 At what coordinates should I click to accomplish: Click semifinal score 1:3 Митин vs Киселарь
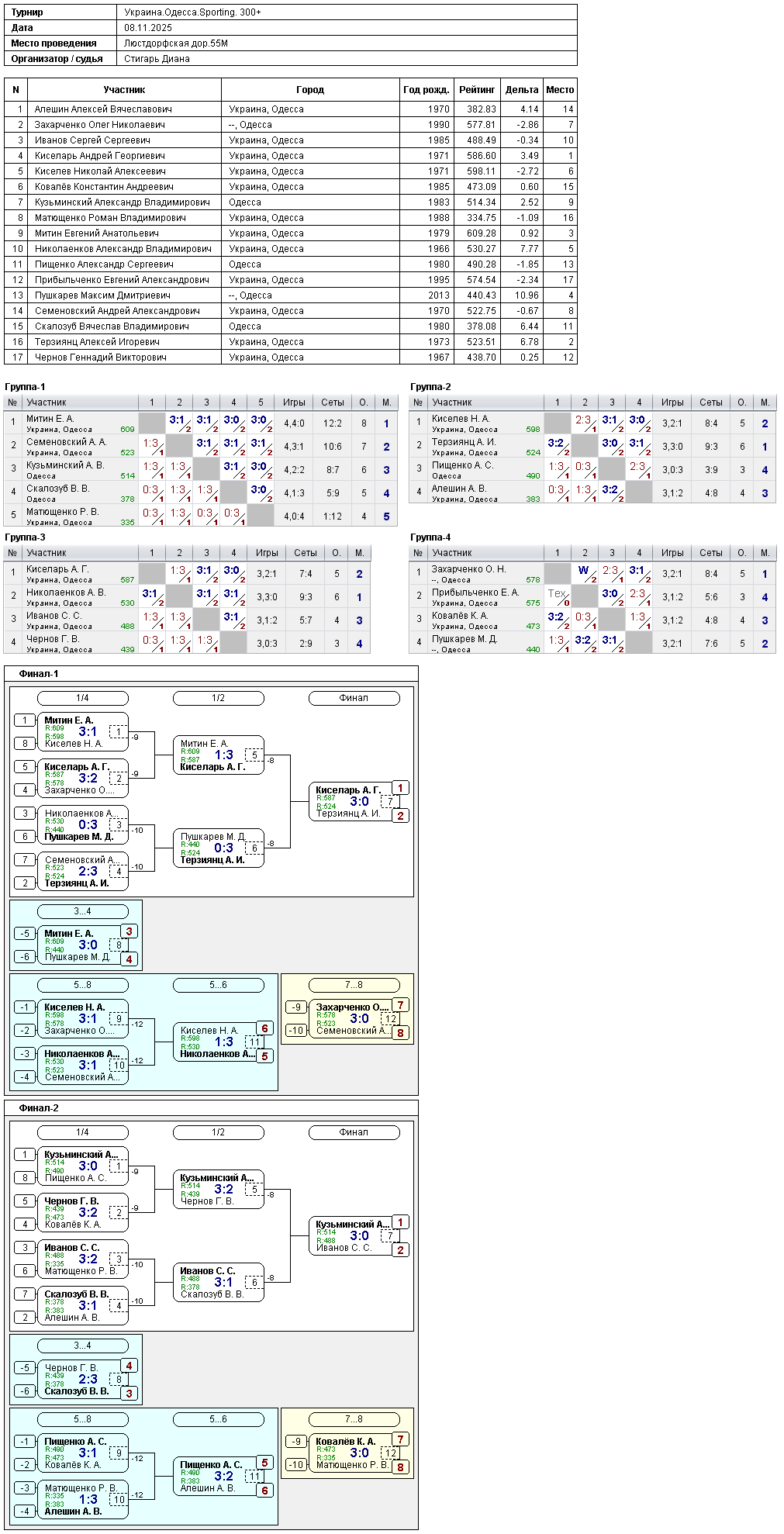(x=223, y=755)
